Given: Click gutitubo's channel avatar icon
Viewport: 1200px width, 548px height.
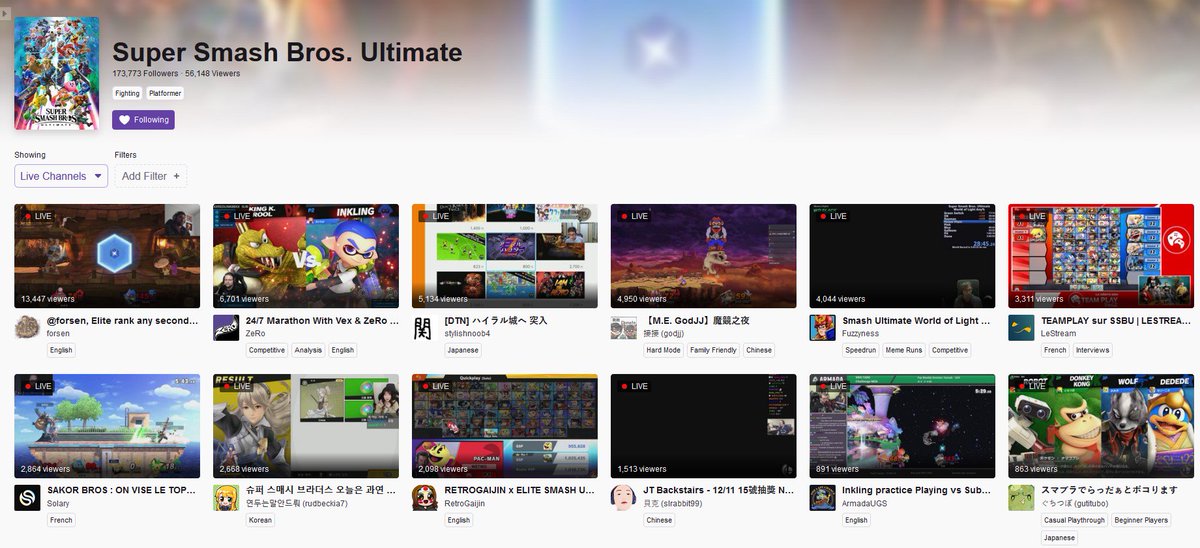Looking at the screenshot, I should click(x=1021, y=498).
